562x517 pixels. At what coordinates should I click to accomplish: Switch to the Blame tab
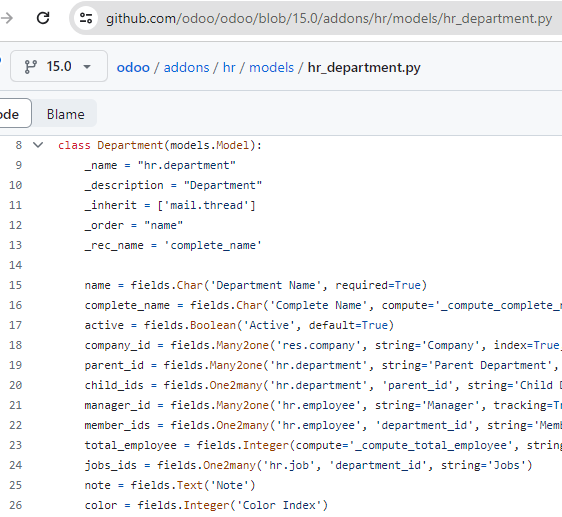(x=66, y=114)
